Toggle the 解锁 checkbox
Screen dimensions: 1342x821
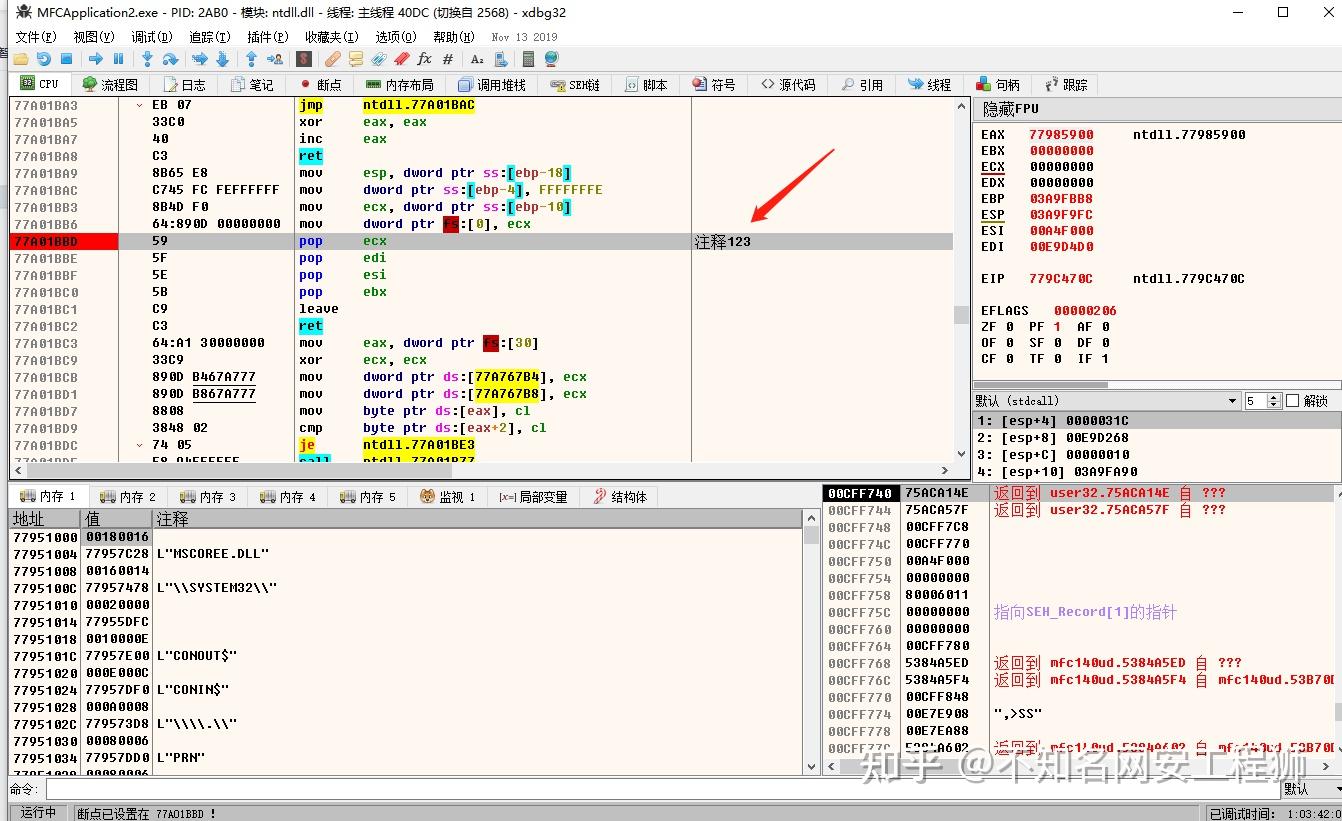(x=1292, y=401)
